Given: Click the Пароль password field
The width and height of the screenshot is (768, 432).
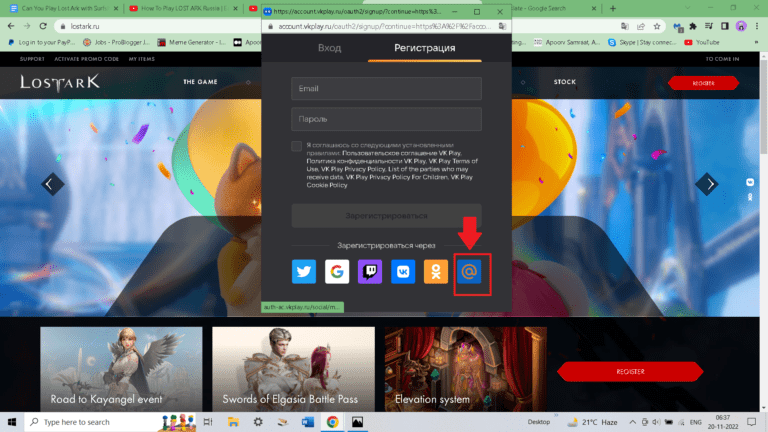Looking at the screenshot, I should [386, 119].
